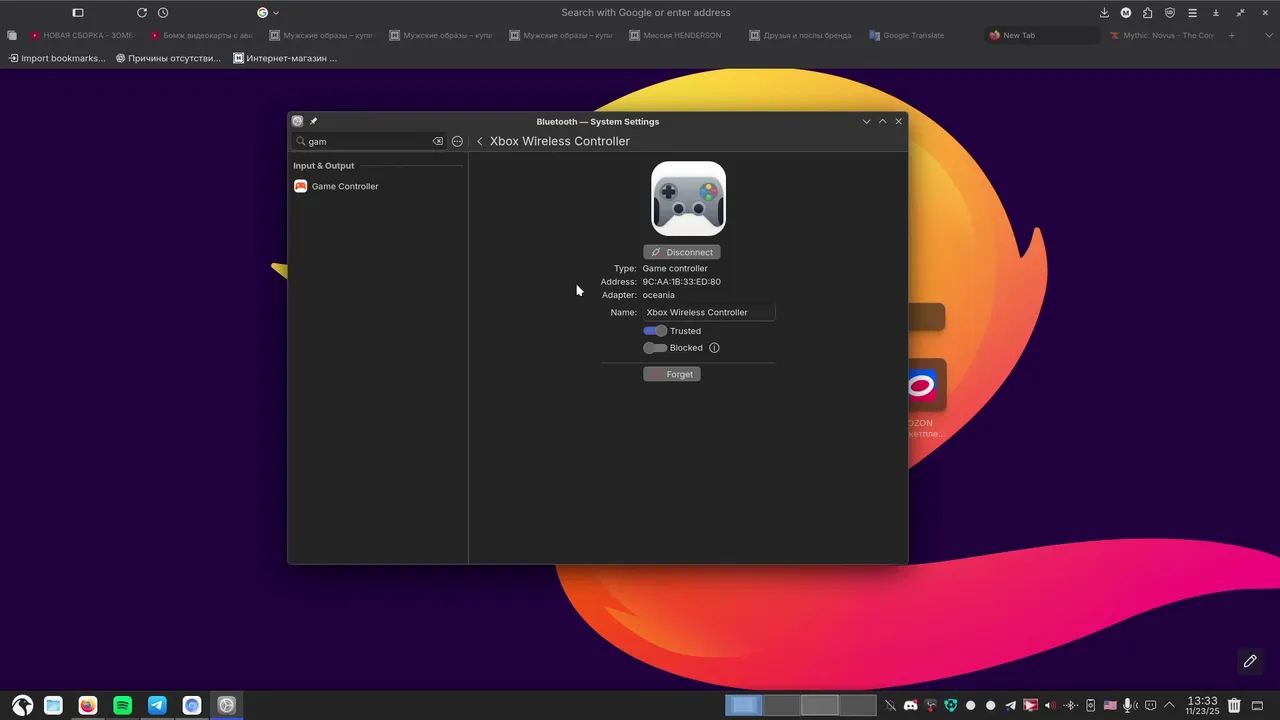Viewport: 1280px width, 720px height.
Task: Open the volume tray icon
Action: [1050, 705]
